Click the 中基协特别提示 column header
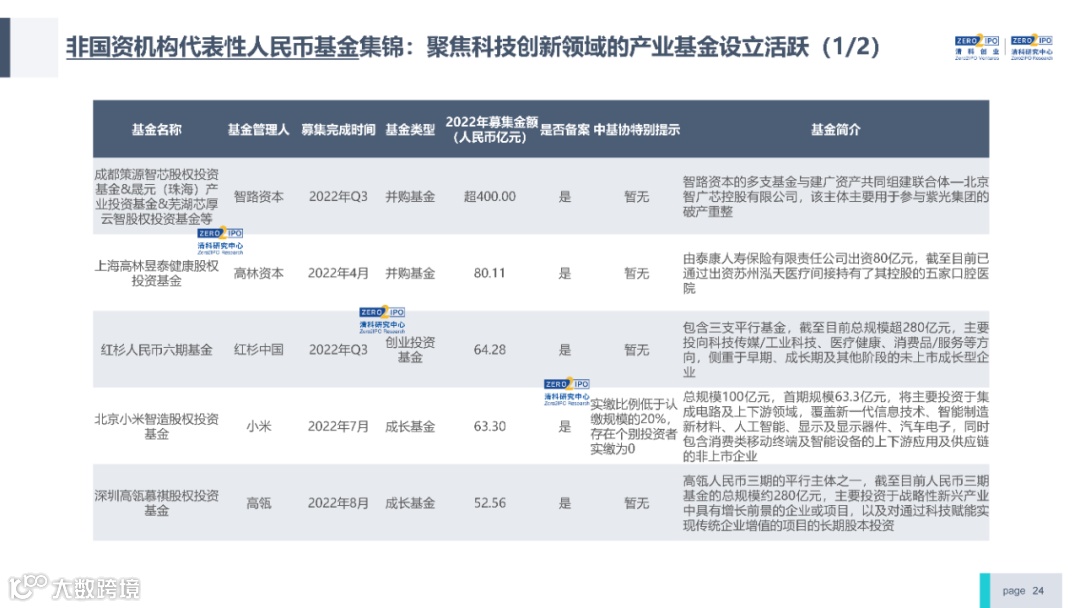1080x608 pixels. tap(636, 129)
